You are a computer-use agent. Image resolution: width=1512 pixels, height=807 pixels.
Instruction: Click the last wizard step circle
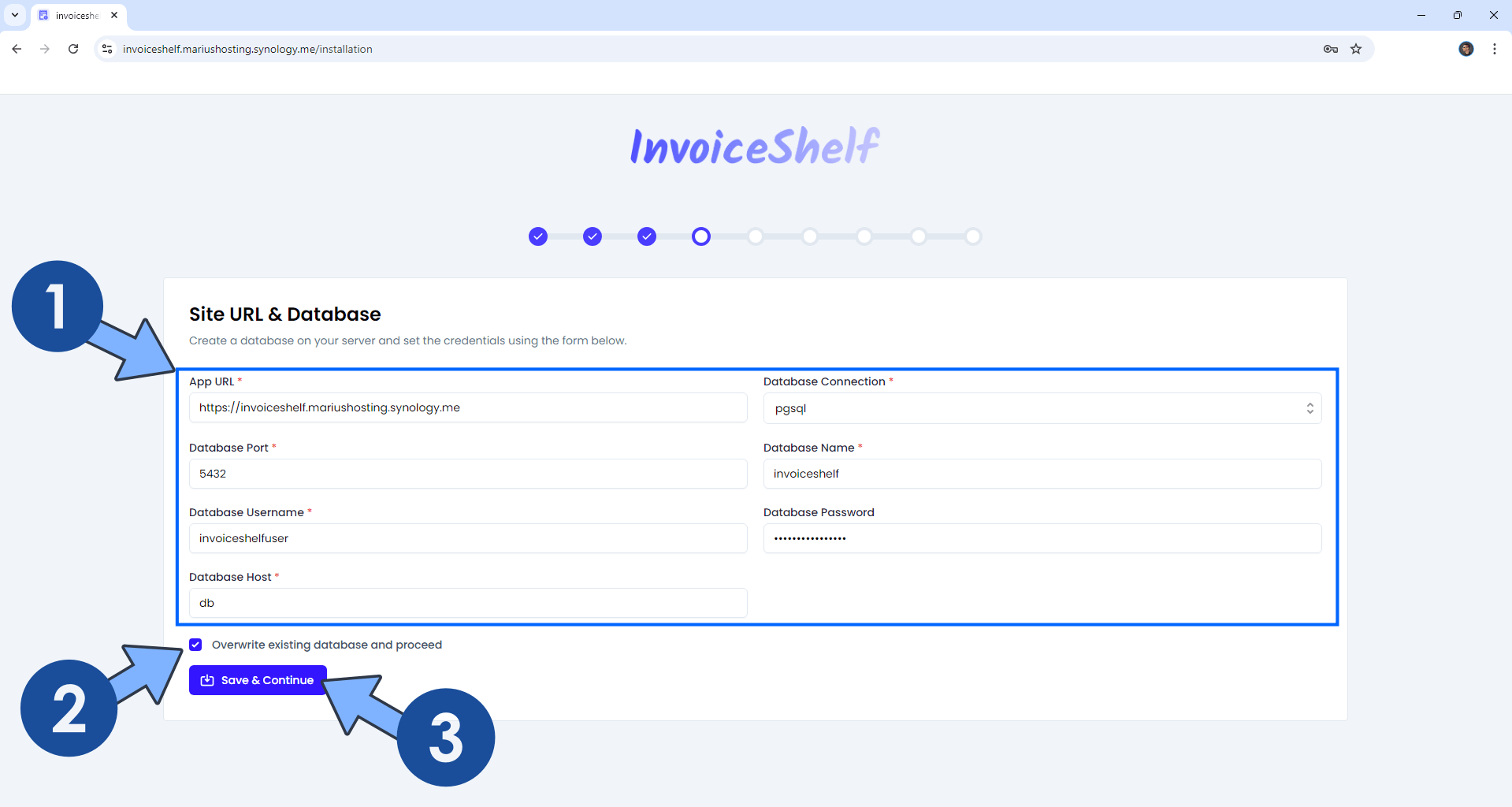point(973,236)
